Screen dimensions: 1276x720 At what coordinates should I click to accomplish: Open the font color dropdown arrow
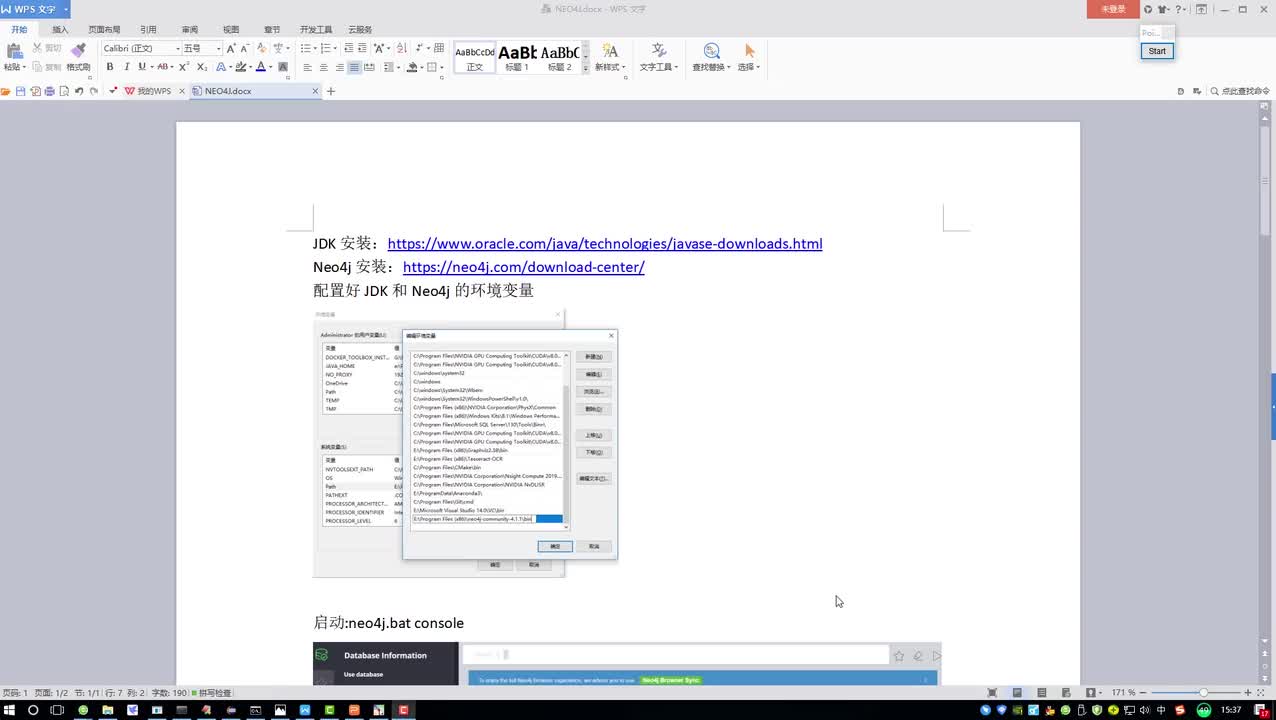(271, 67)
